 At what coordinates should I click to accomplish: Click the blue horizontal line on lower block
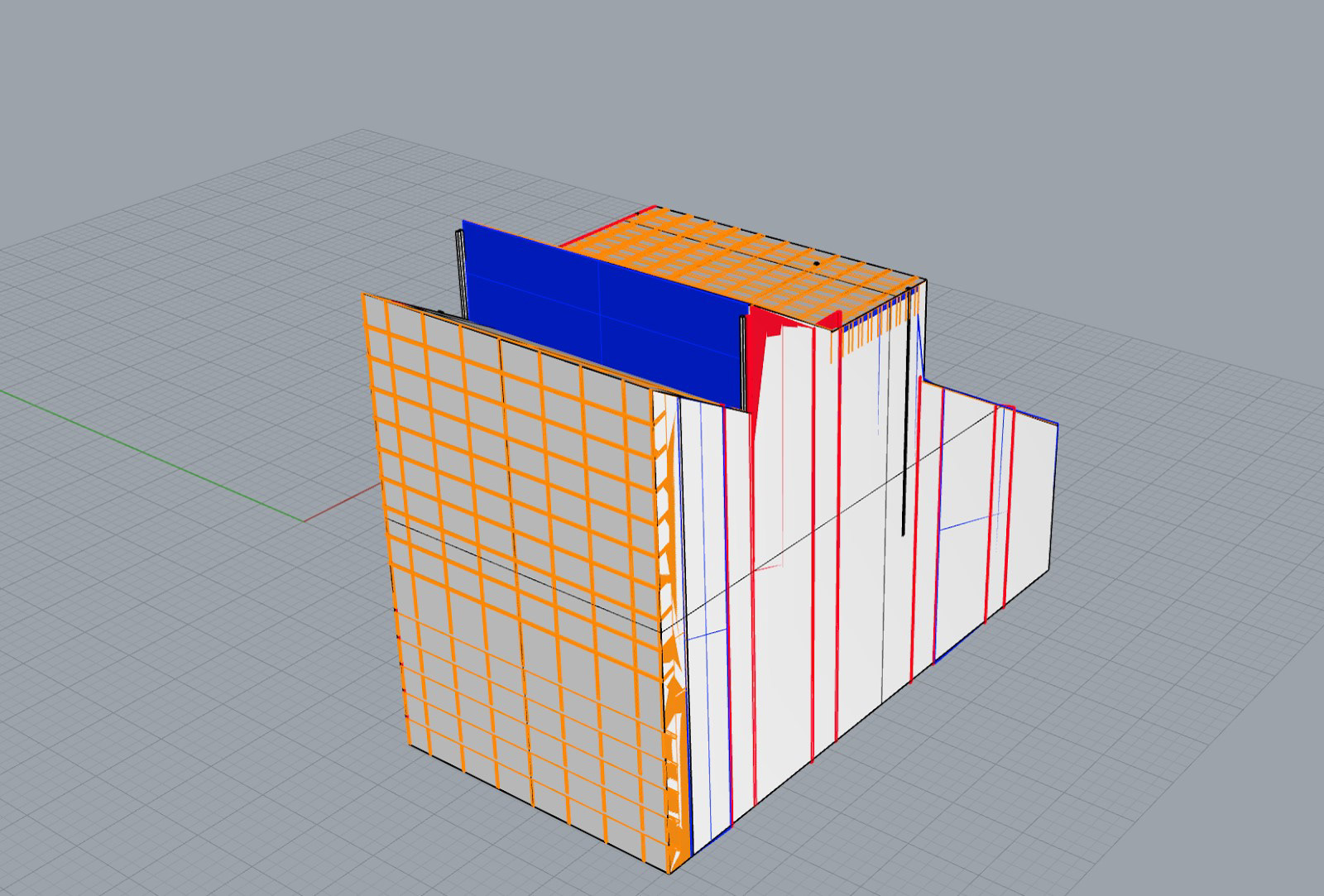tap(968, 522)
